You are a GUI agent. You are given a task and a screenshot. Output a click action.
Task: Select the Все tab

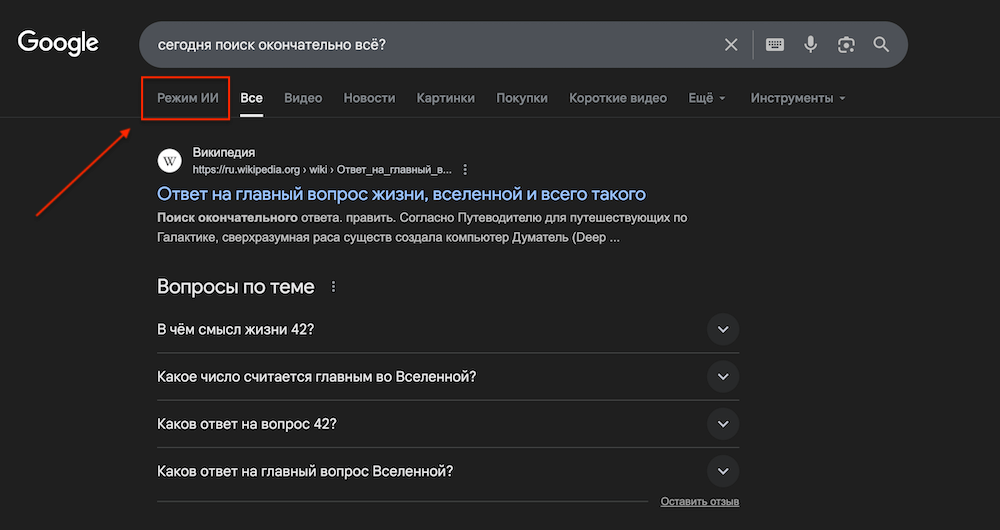click(x=251, y=98)
